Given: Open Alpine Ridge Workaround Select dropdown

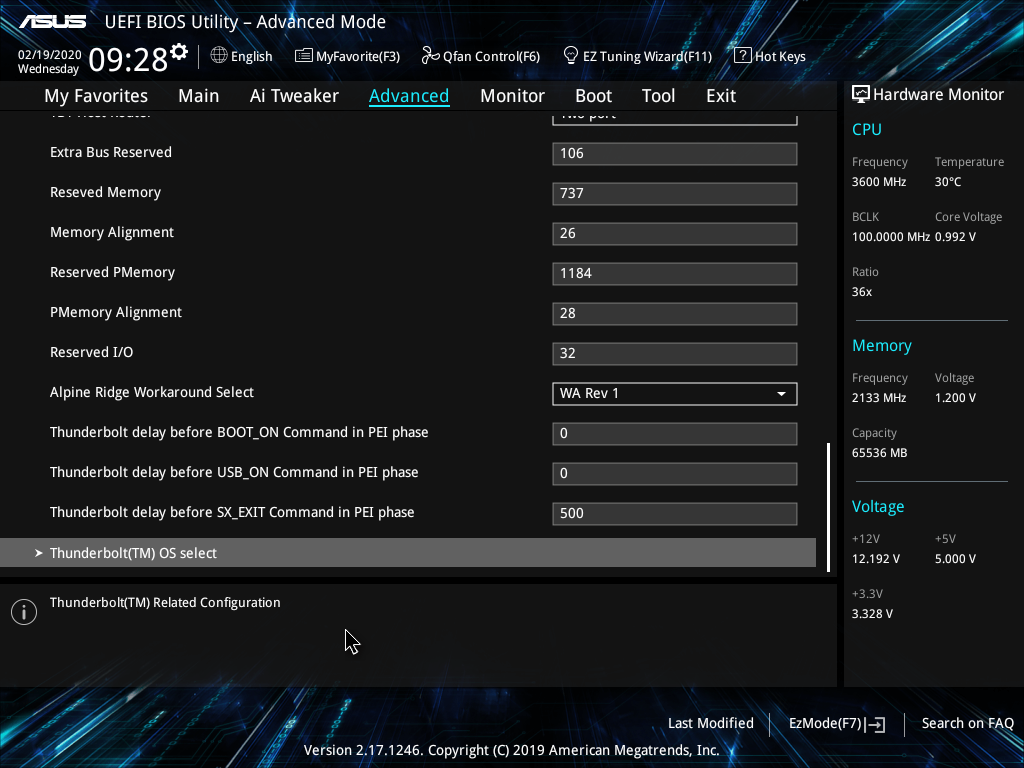Looking at the screenshot, I should tap(675, 394).
